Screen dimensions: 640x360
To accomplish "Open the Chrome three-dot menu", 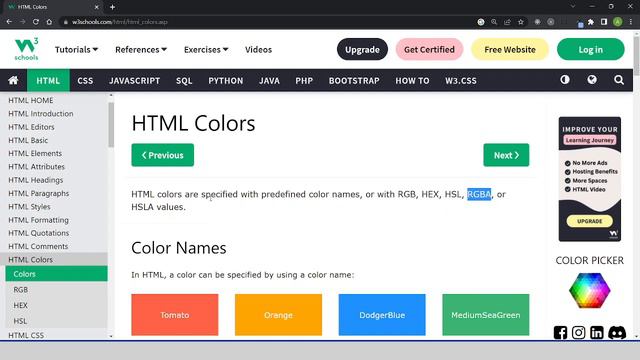I will [x=631, y=22].
